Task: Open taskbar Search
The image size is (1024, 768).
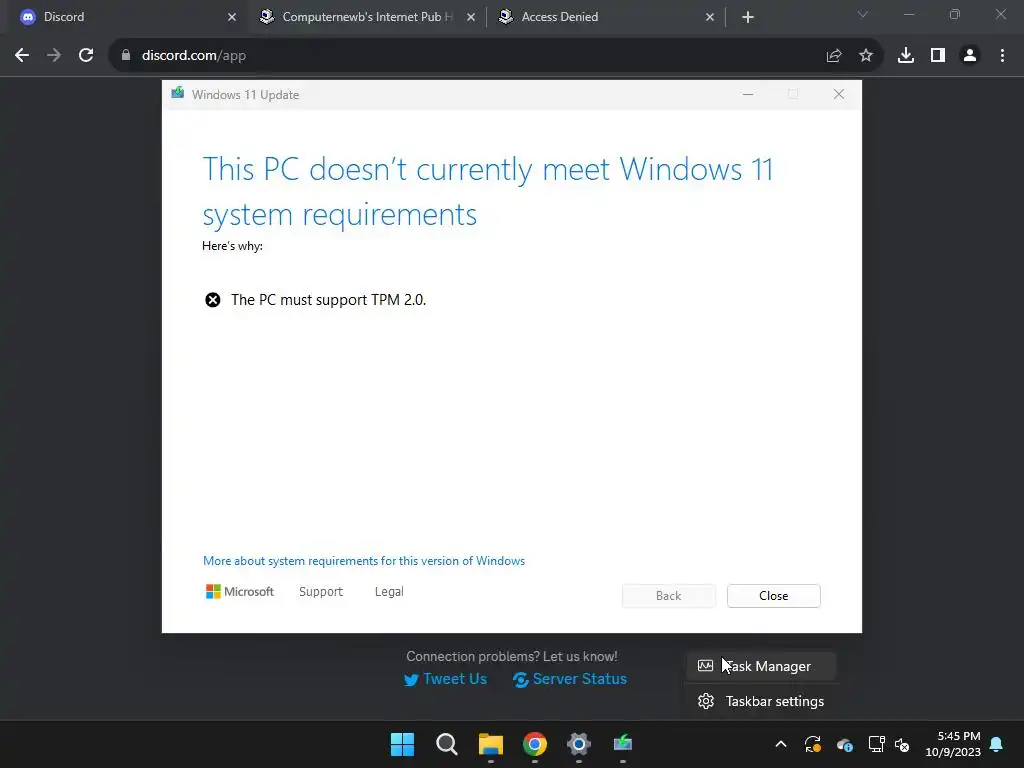Action: (x=447, y=744)
